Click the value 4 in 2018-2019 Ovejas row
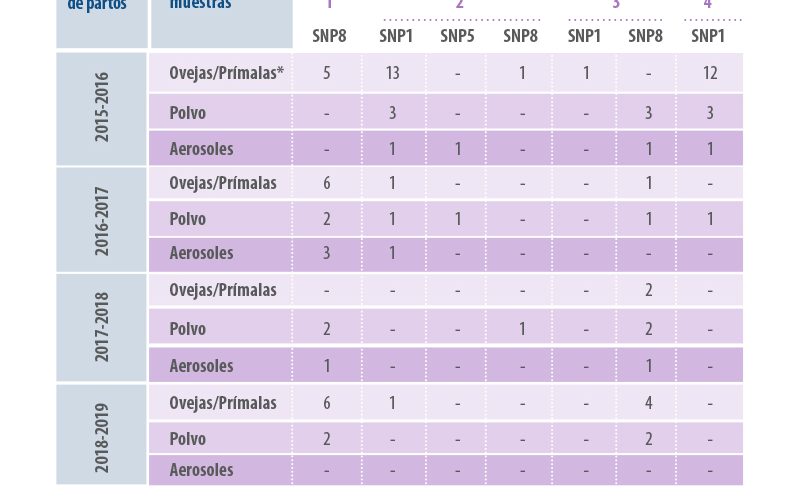This screenshot has width=800, height=500. coord(648,403)
